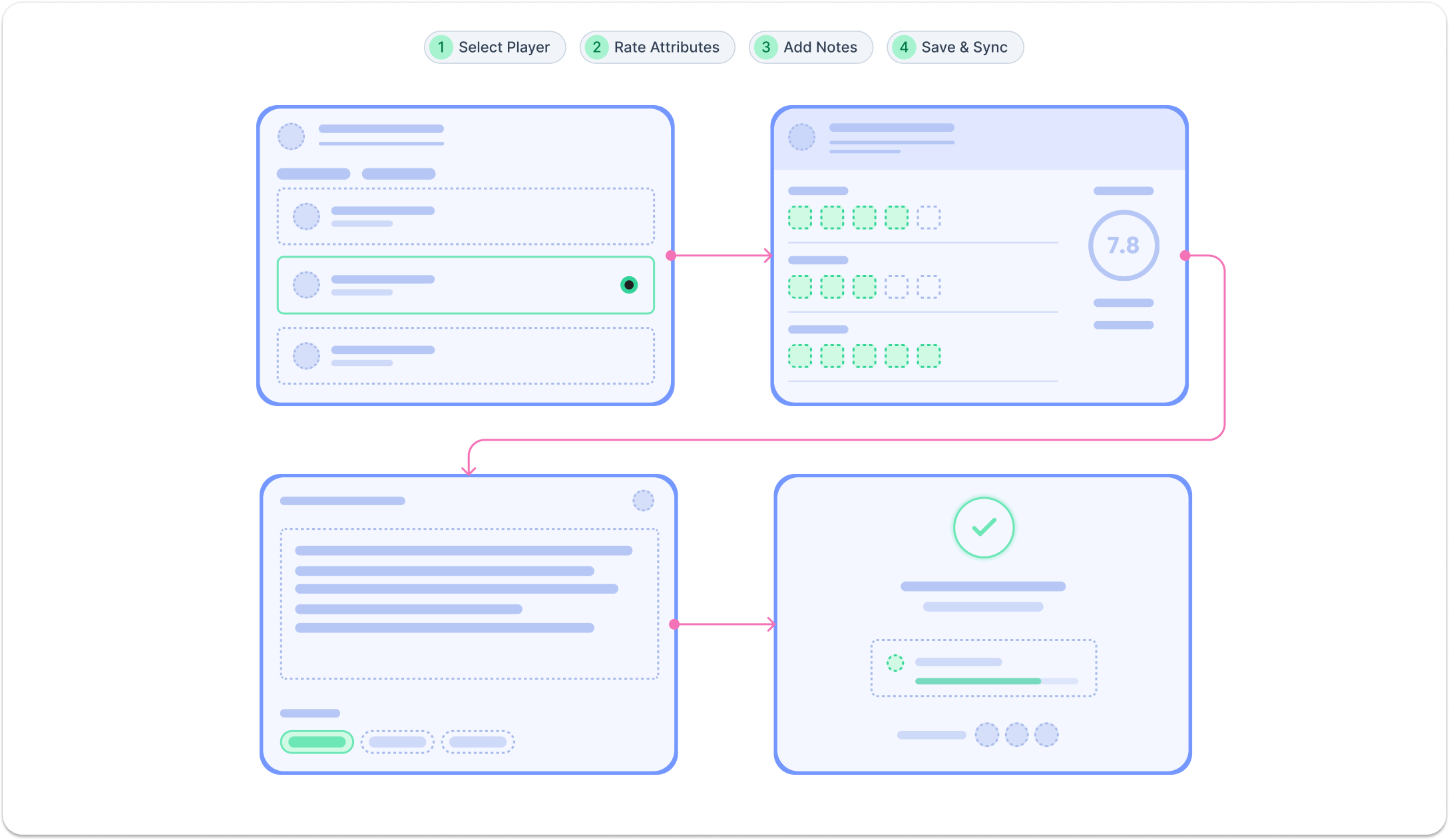Screen dimensions: 1449x840
Task: Click the green dotted sync status icon
Action: point(895,663)
